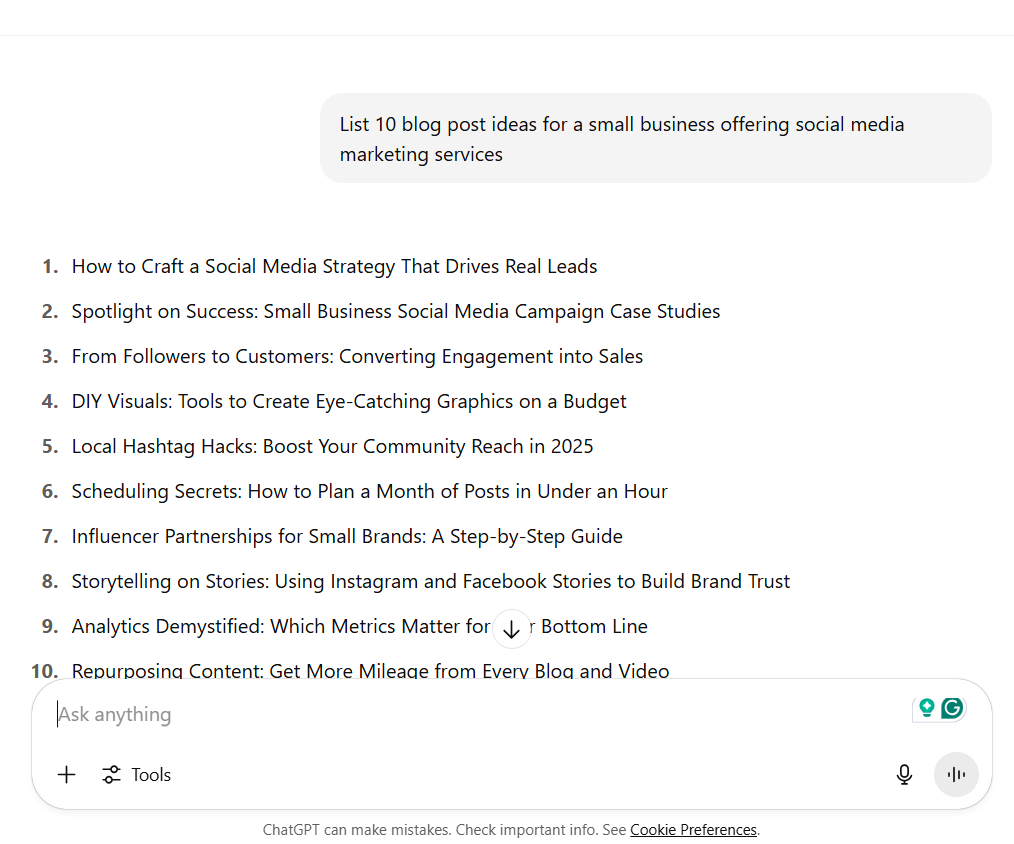The height and width of the screenshot is (844, 1014).
Task: Click the Repurposing Content list item
Action: coord(370,671)
